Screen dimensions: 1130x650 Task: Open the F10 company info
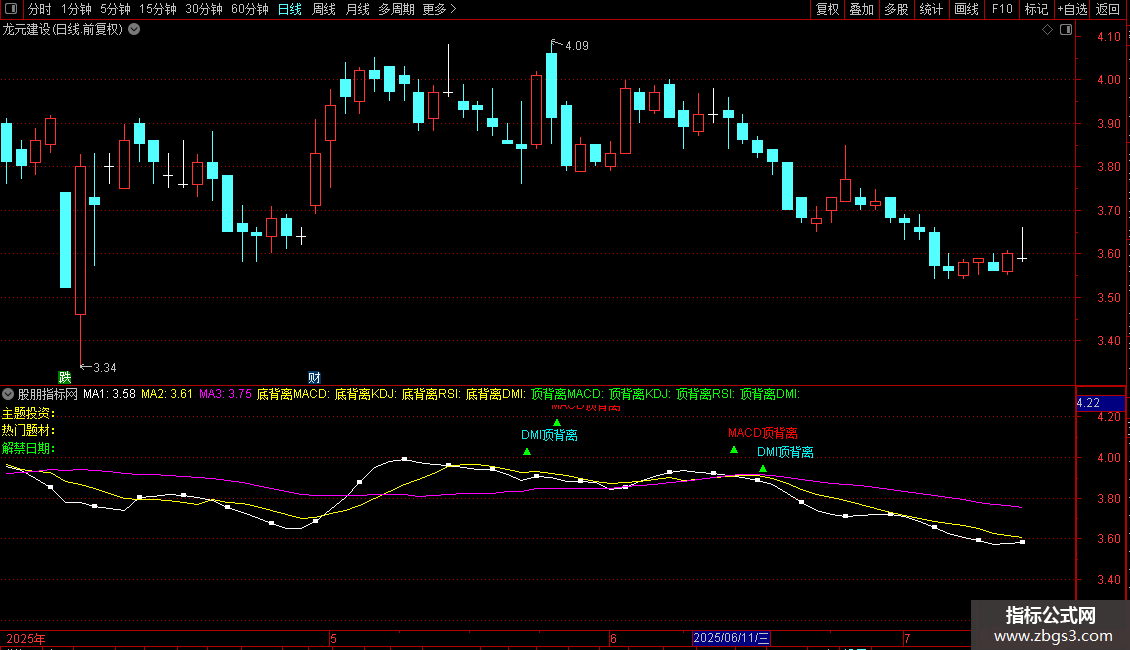(x=1002, y=9)
